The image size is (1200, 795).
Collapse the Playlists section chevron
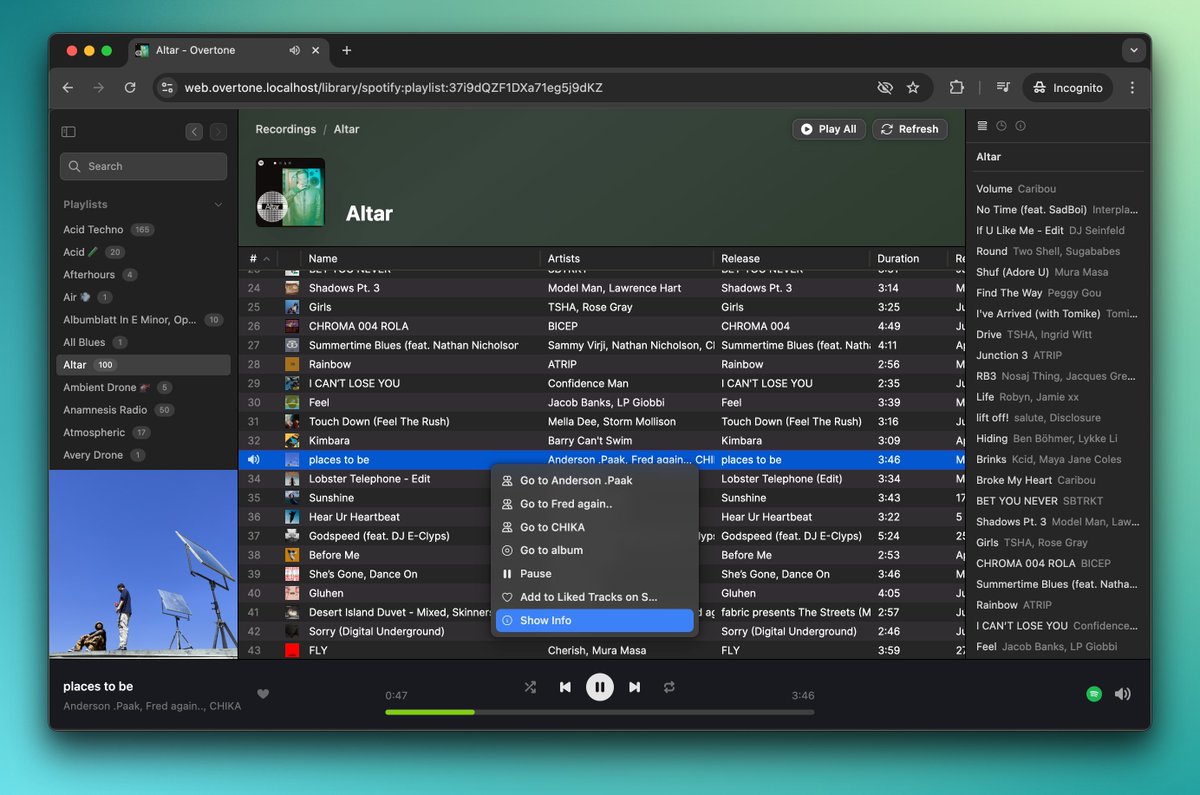point(219,204)
